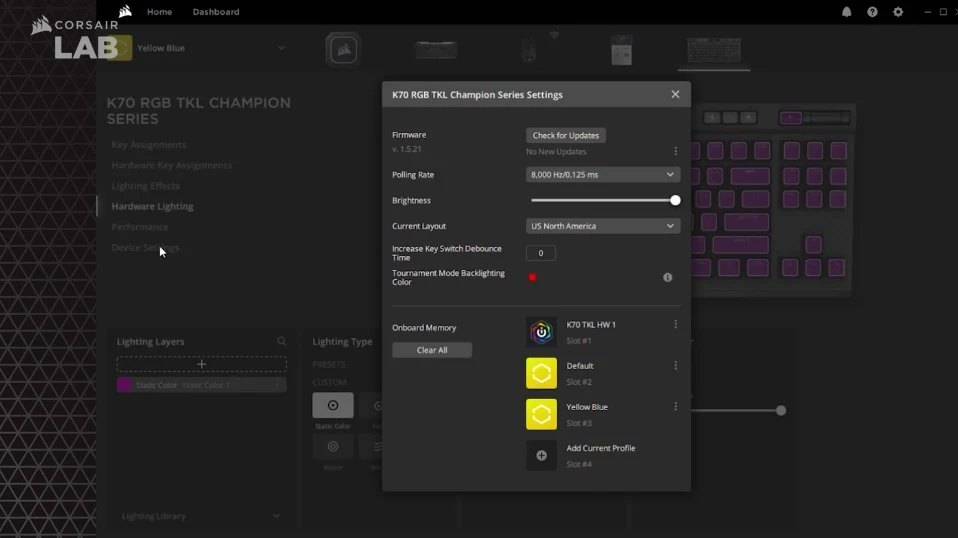Open the firmware options three-dot menu
This screenshot has width=958, height=538.
tap(675, 151)
